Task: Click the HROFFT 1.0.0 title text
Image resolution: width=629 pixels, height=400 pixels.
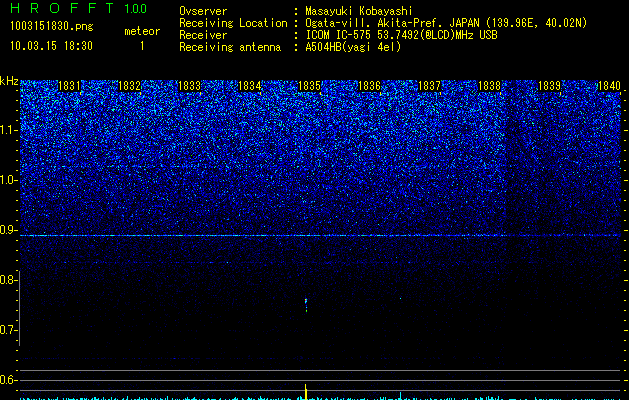Action: pos(78,8)
